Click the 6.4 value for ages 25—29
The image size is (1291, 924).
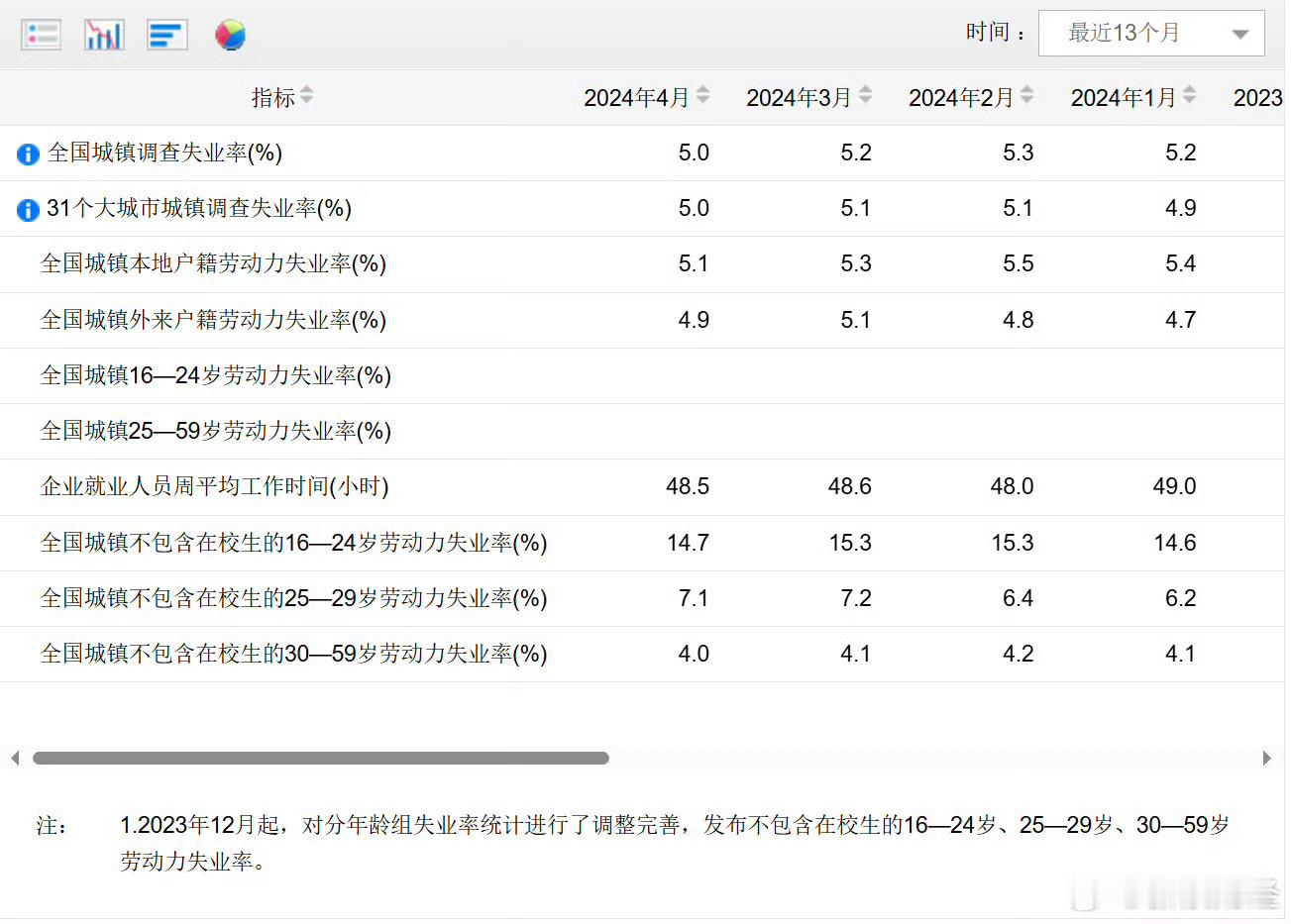pos(1018,598)
